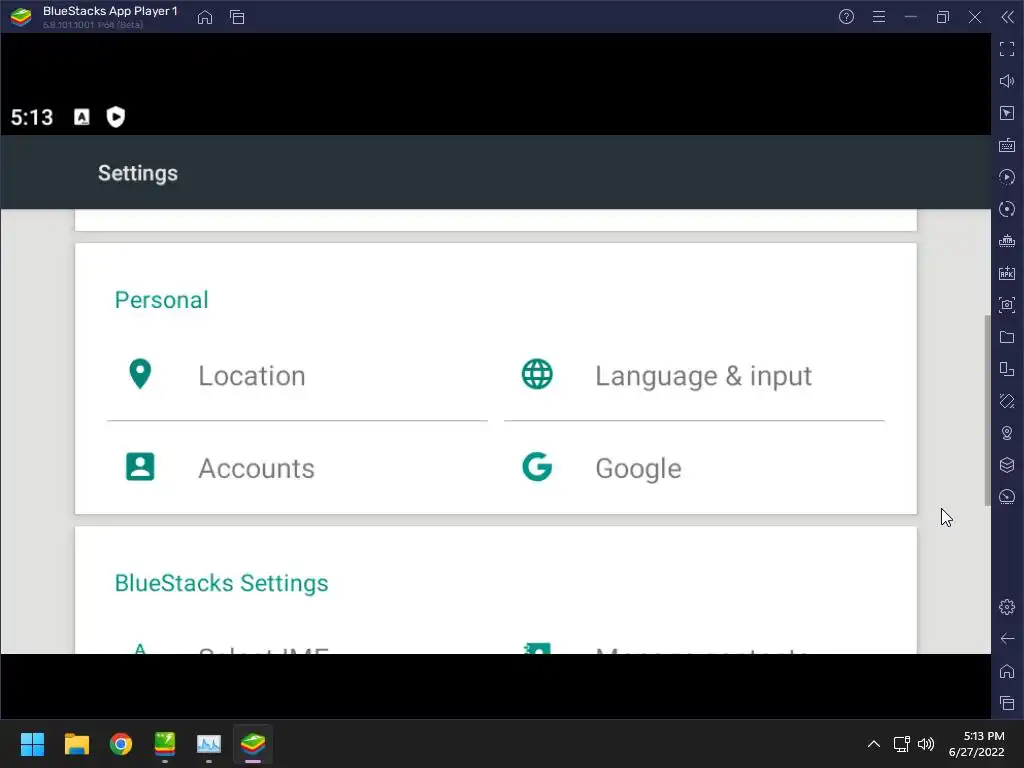Click the keyboard A icon in status bar
This screenshot has width=1024, height=768.
pos(82,117)
